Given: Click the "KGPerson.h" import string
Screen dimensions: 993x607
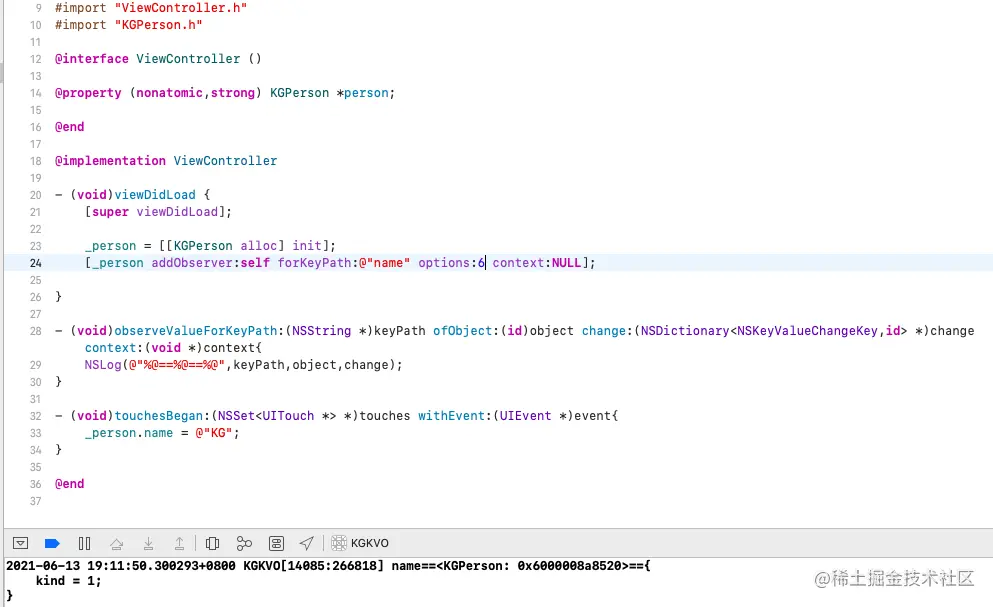Looking at the screenshot, I should point(158,25).
